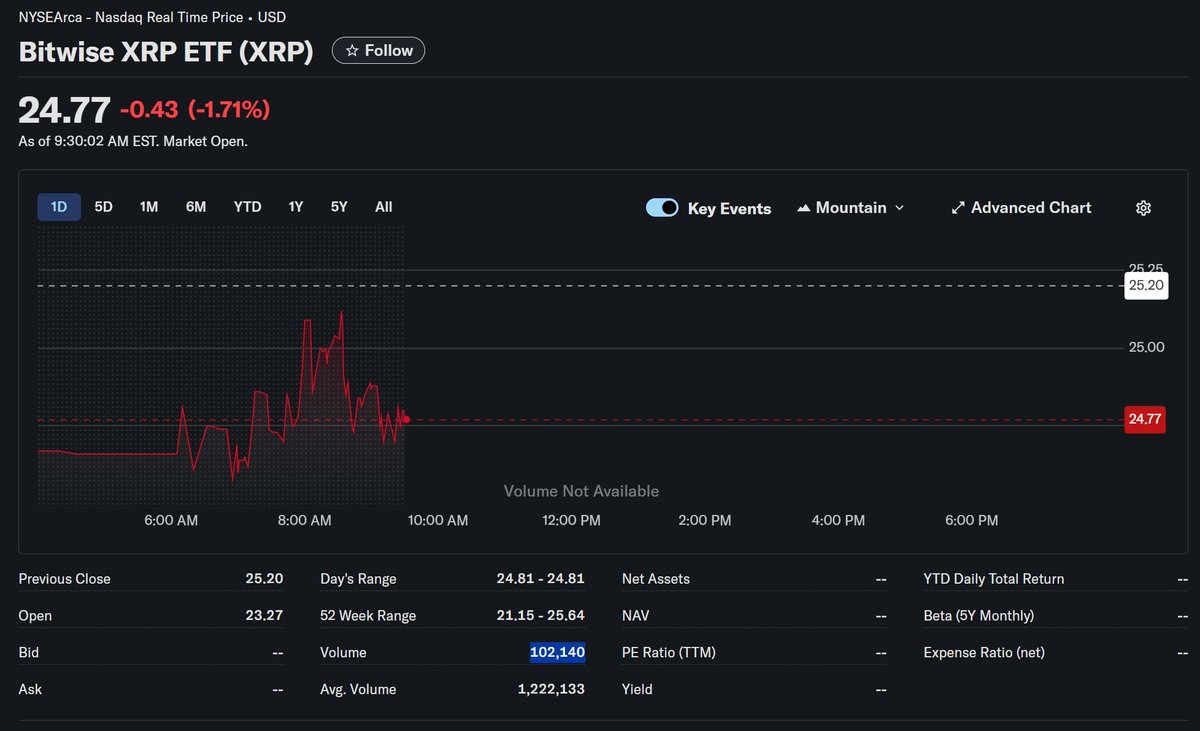Click the 12:00 PM axis label

(572, 520)
